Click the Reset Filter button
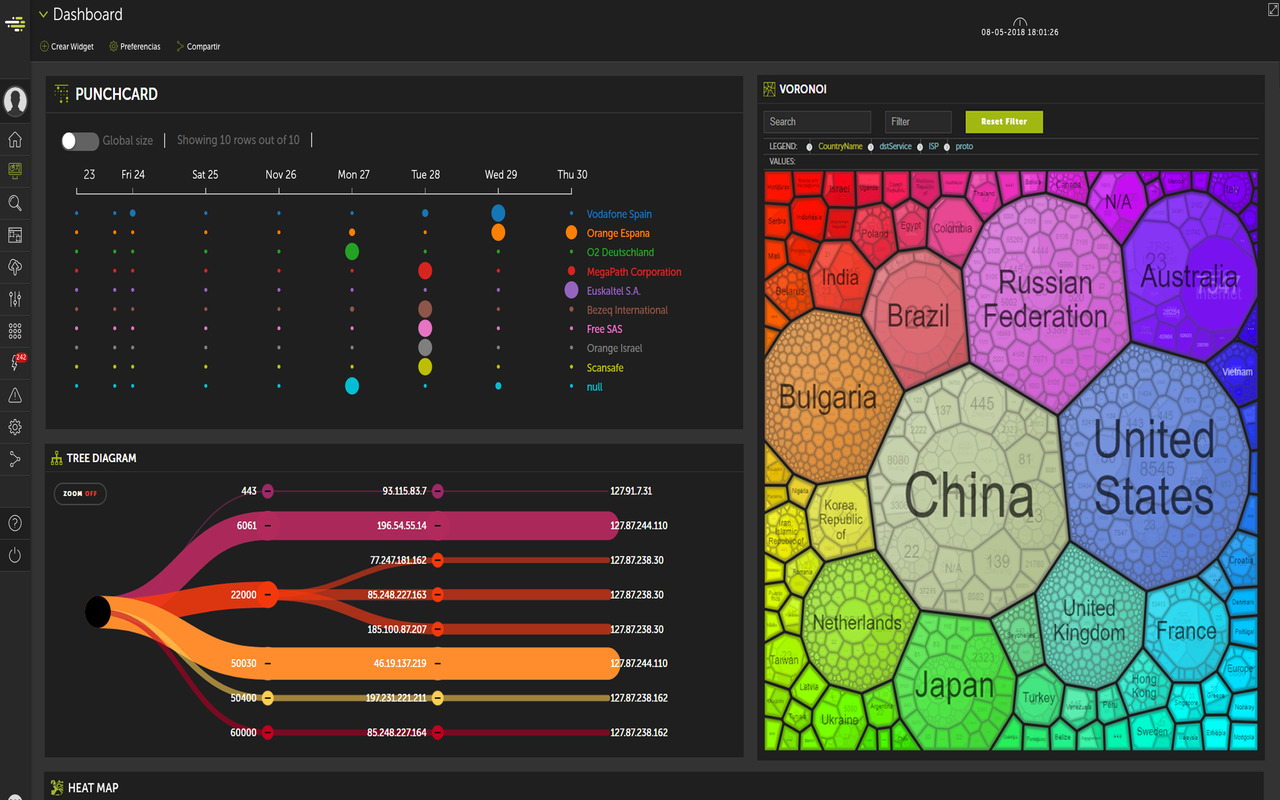 [x=1004, y=122]
